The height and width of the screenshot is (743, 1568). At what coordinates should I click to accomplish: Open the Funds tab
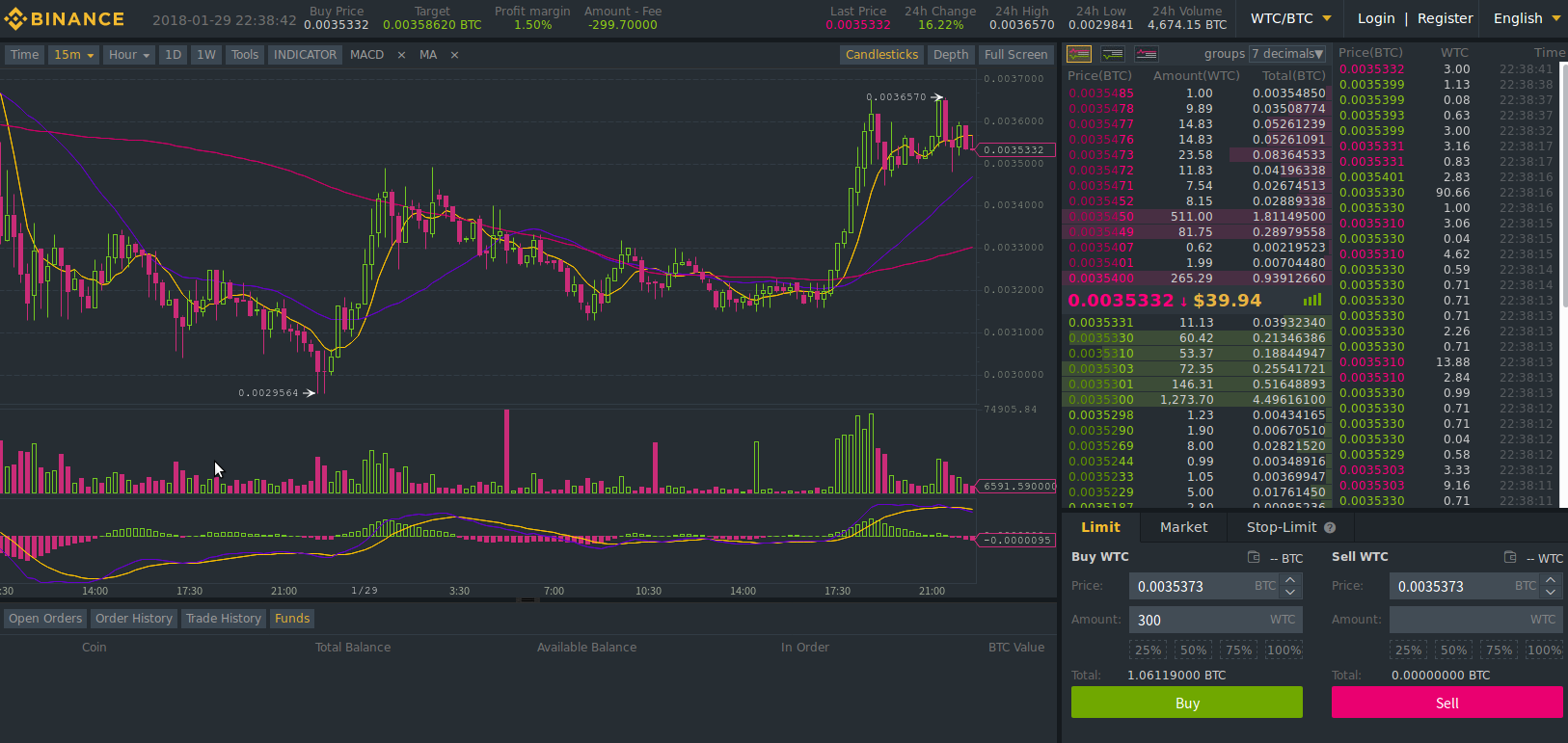click(292, 619)
